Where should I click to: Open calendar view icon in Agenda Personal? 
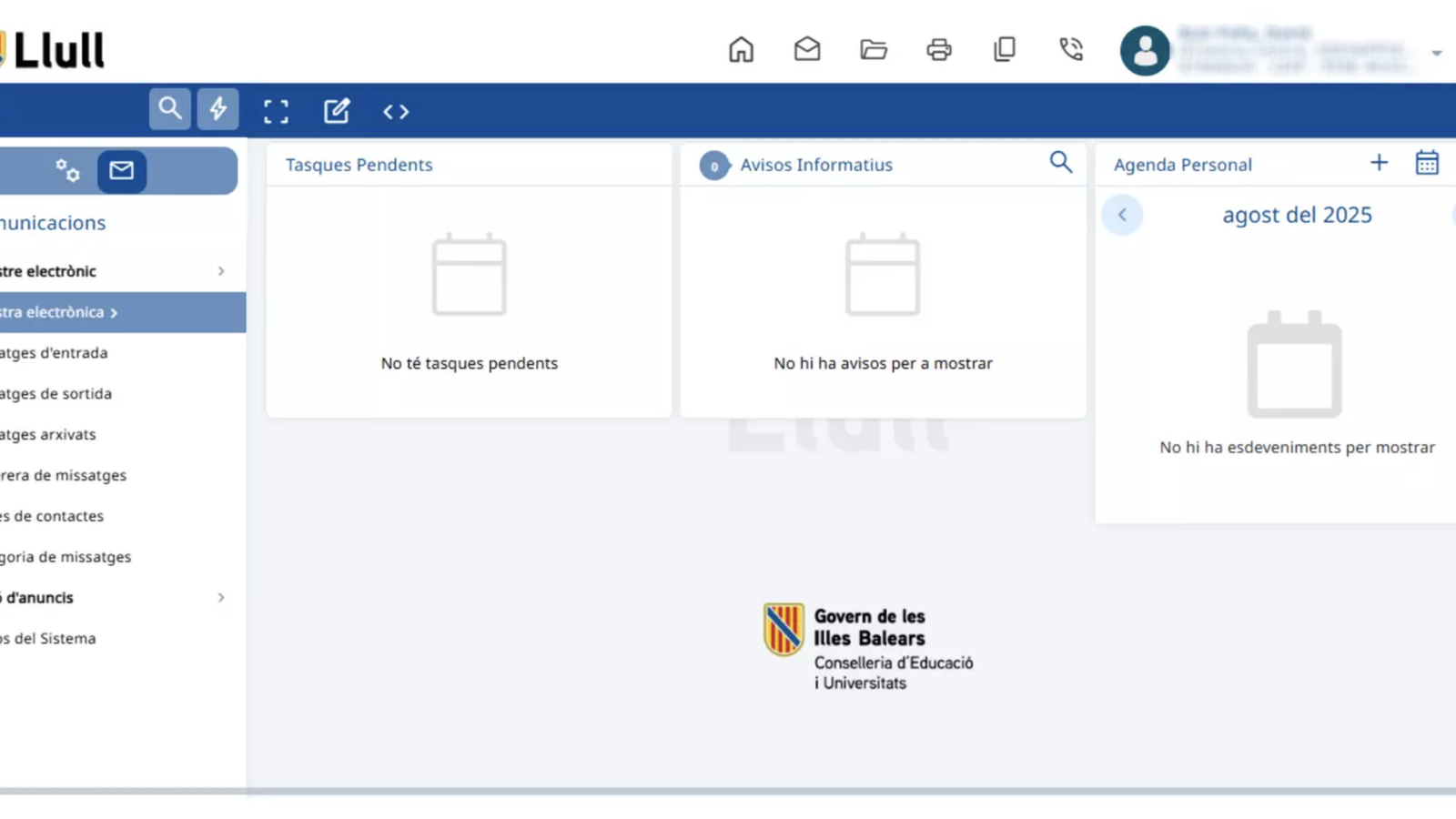pyautogui.click(x=1427, y=163)
